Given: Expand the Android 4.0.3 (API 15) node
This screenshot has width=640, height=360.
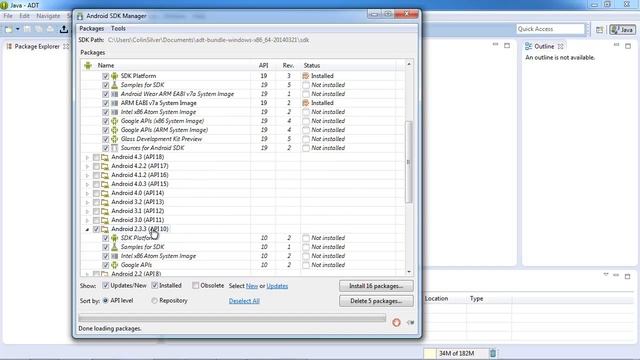Looking at the screenshot, I should click(87, 184).
